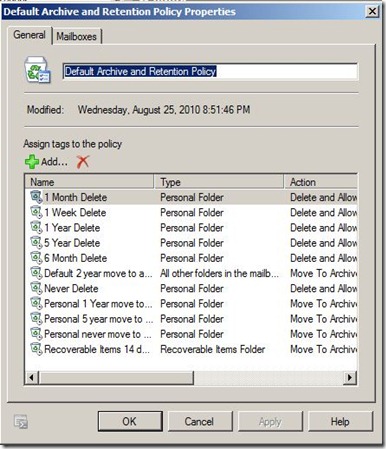Click 'Delete and Allow' action of Never Delete
This screenshot has height=449, width=386.
[x=323, y=288]
